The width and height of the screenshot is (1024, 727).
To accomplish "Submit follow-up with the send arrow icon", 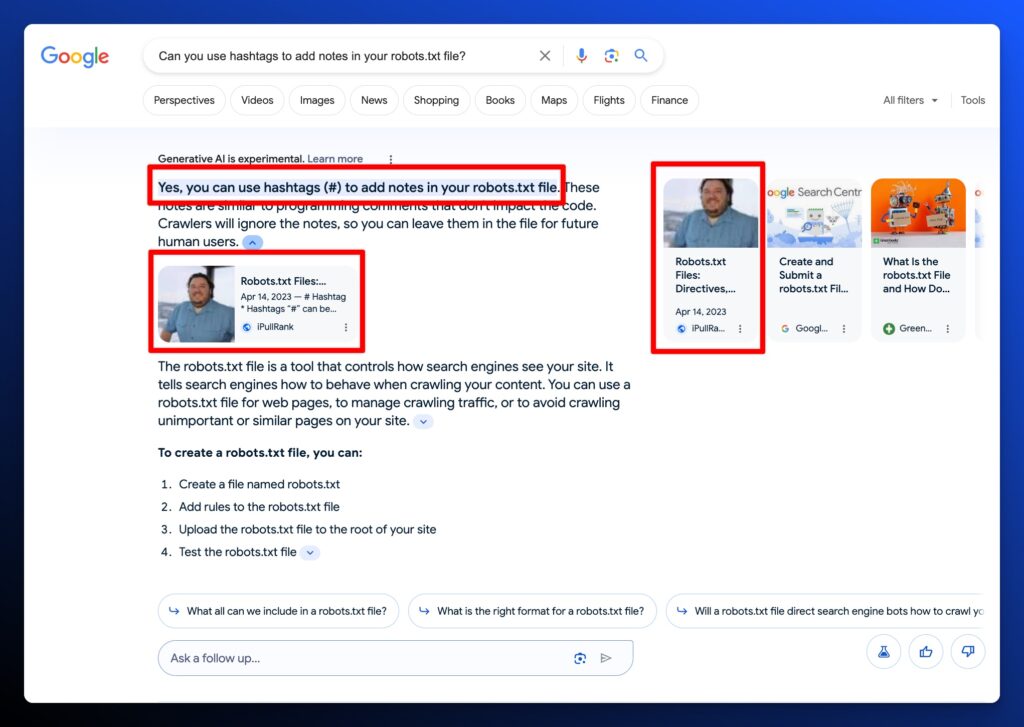I will coord(606,657).
